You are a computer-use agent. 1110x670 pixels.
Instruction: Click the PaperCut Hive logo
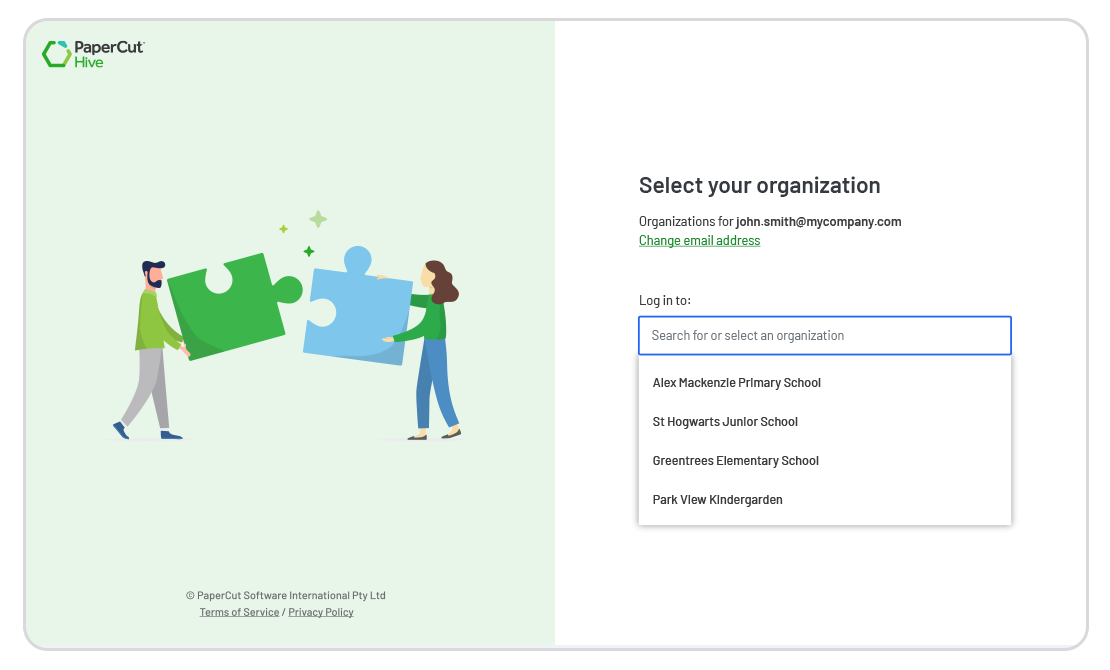pyautogui.click(x=93, y=54)
